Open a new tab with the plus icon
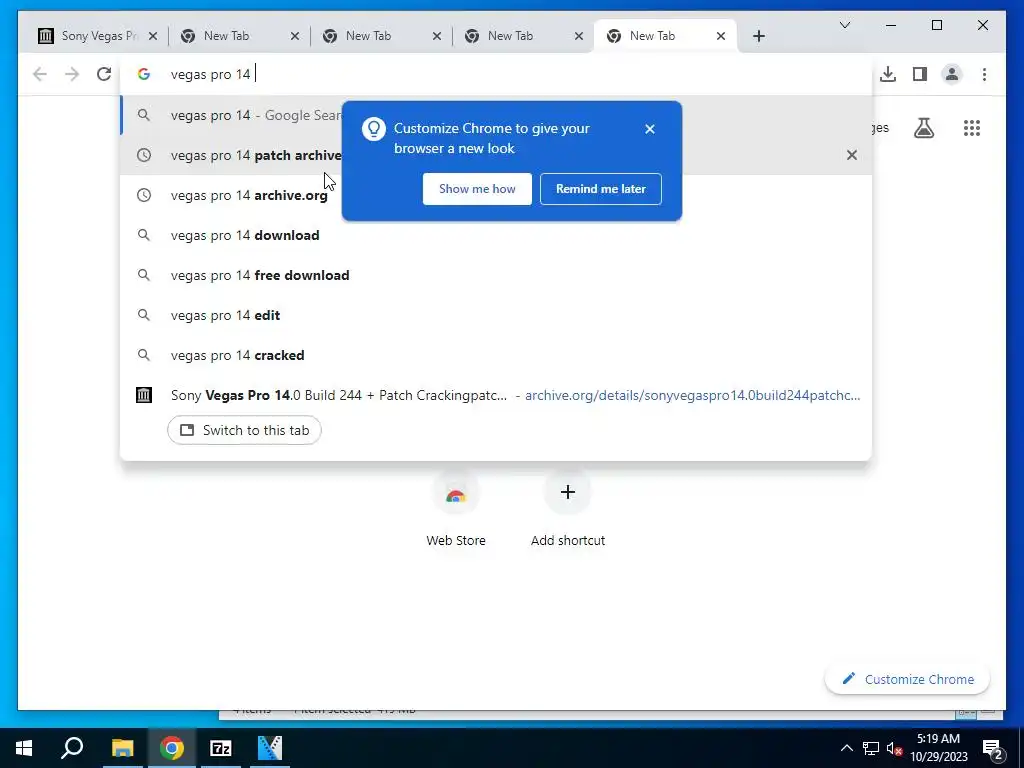1024x768 pixels. pyautogui.click(x=758, y=36)
